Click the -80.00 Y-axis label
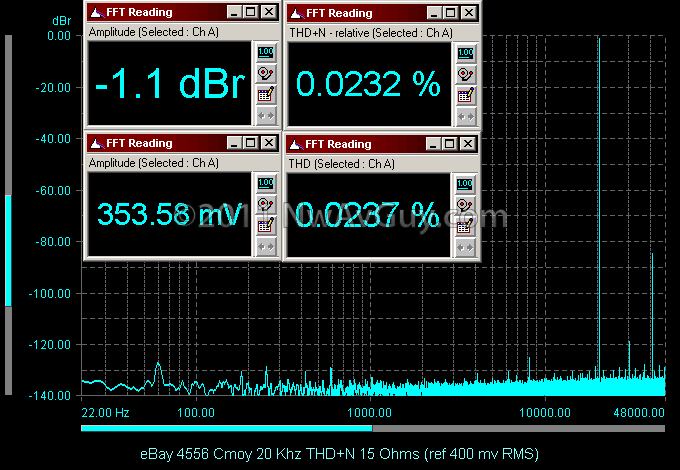 (x=53, y=242)
